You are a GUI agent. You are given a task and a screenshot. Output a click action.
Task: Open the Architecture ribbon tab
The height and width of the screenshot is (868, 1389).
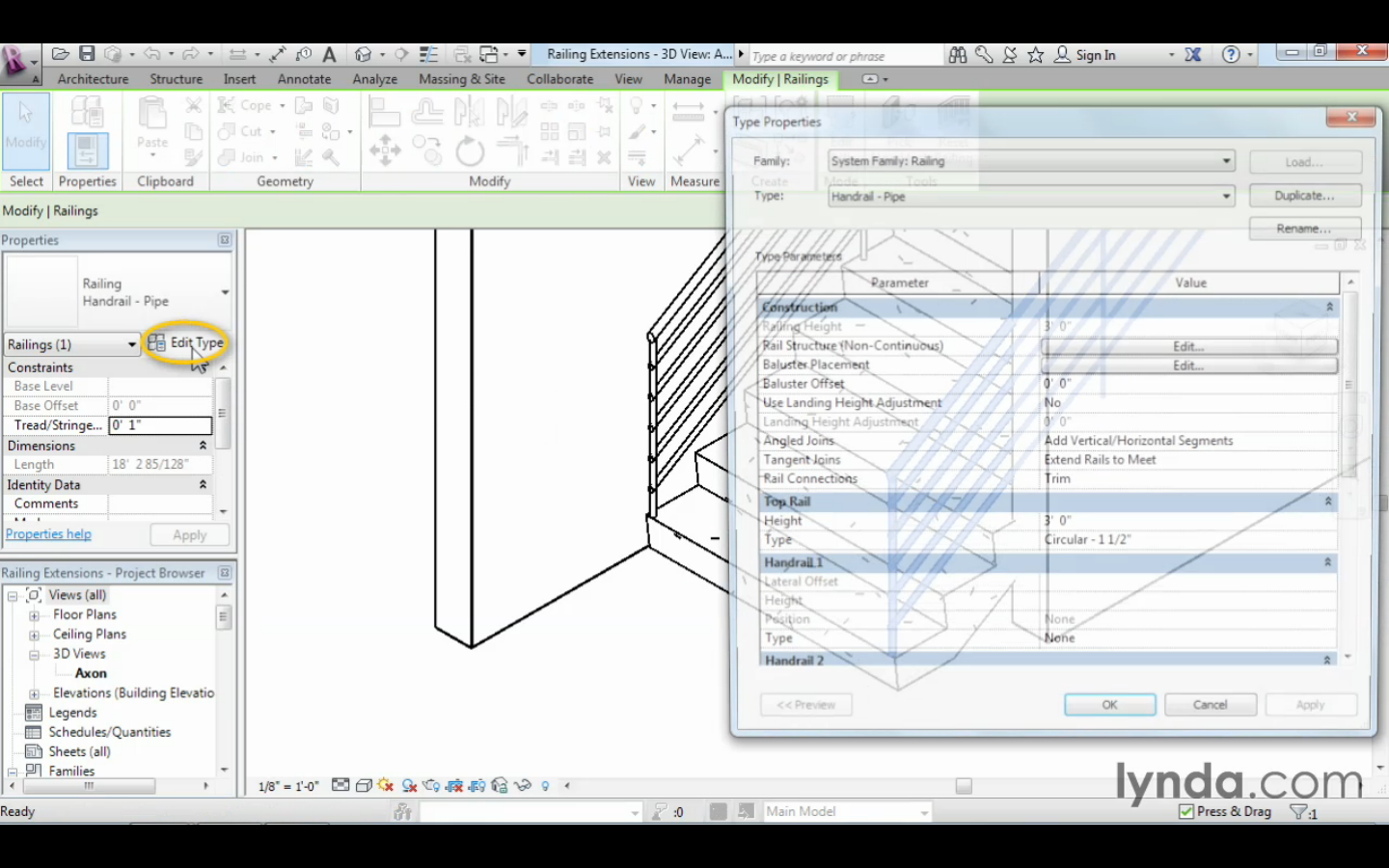tap(93, 79)
